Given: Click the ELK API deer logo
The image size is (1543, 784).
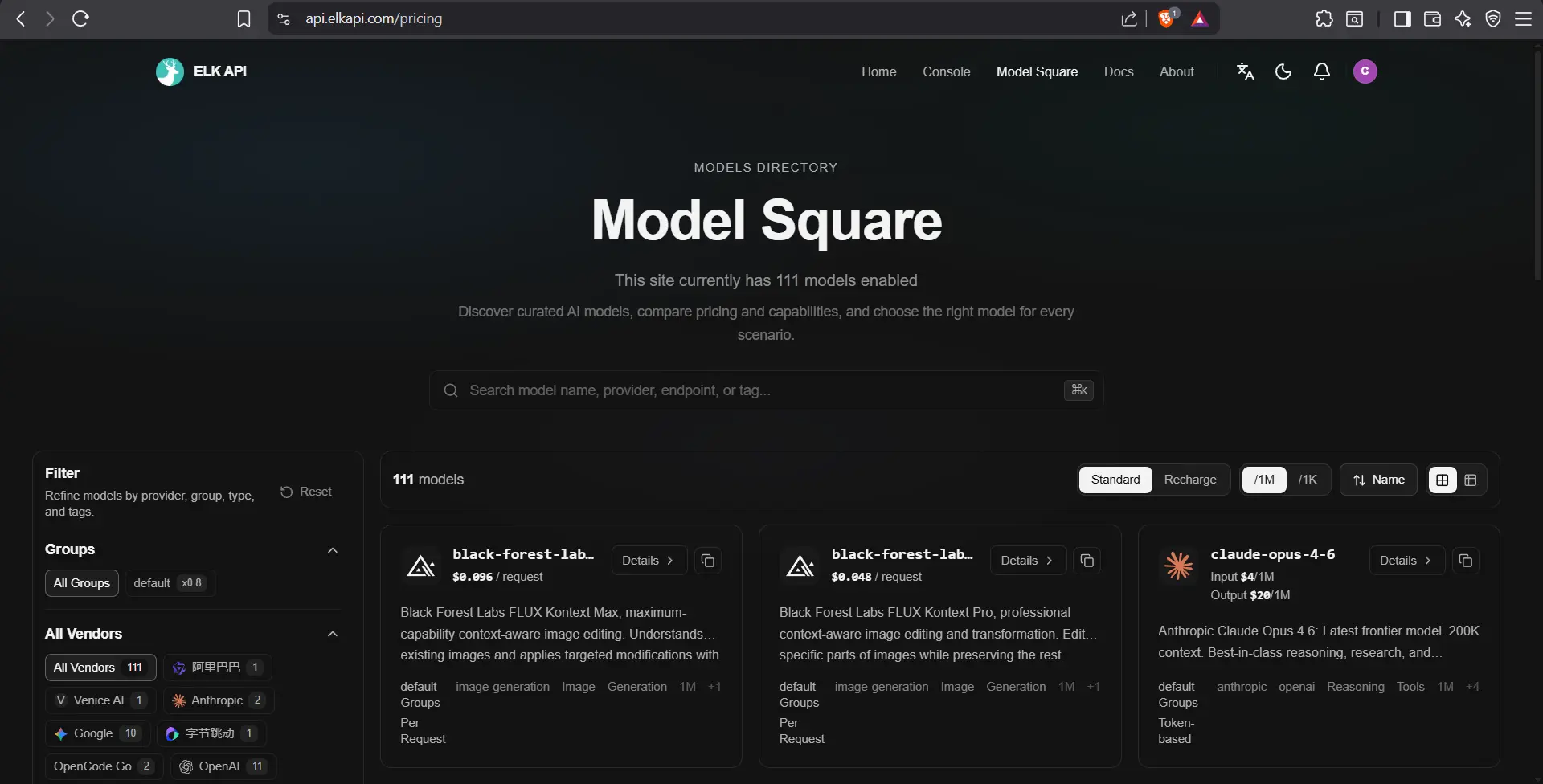Looking at the screenshot, I should pos(170,71).
